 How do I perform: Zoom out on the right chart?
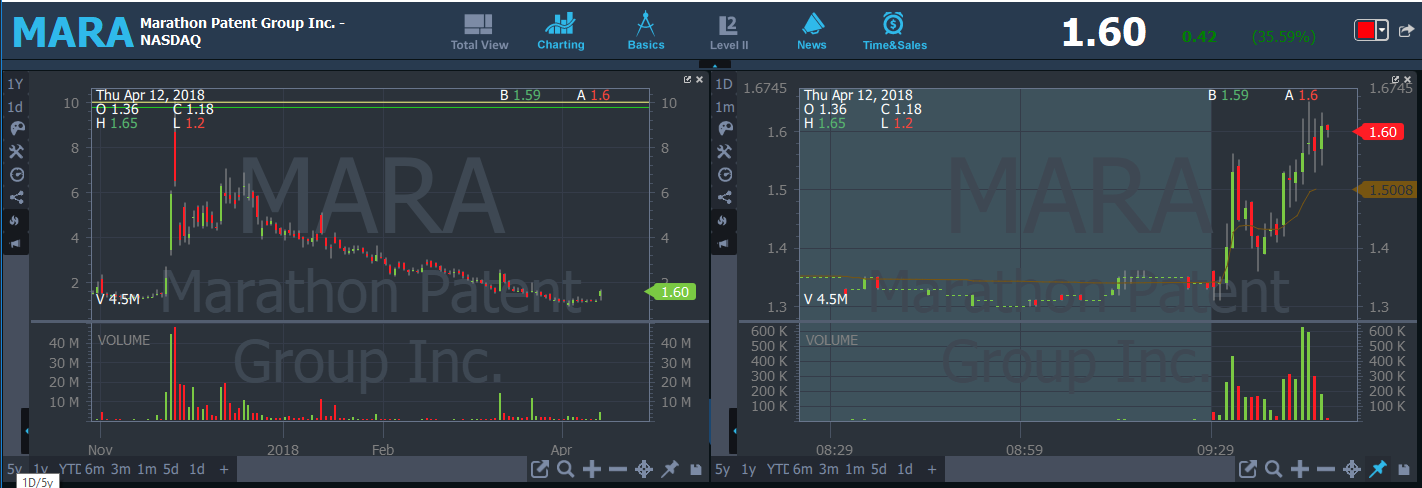click(1325, 469)
